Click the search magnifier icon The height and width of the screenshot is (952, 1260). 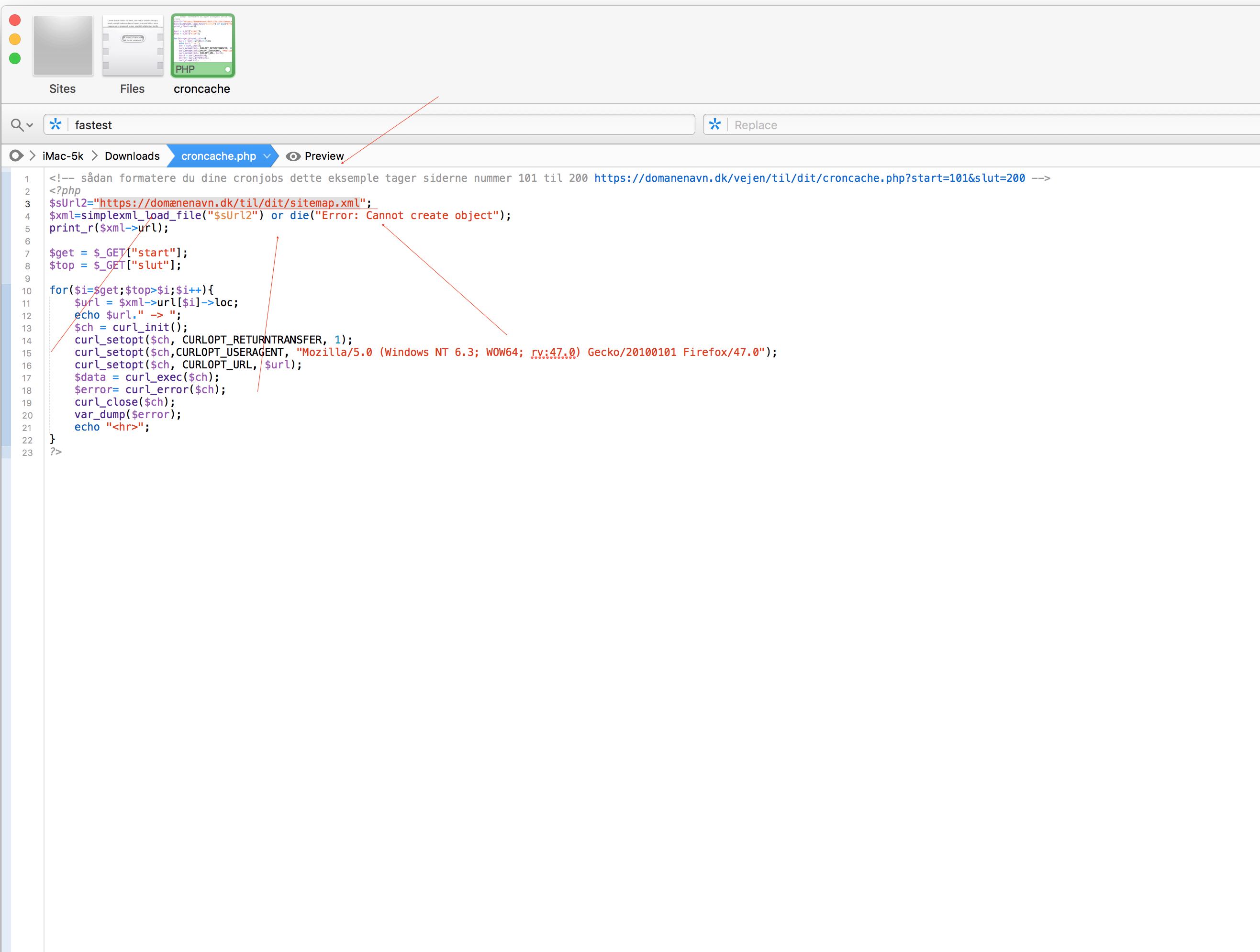17,125
